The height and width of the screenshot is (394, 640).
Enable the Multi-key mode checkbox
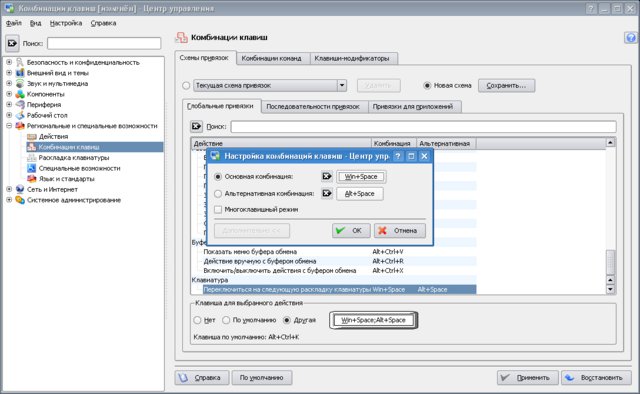218,209
